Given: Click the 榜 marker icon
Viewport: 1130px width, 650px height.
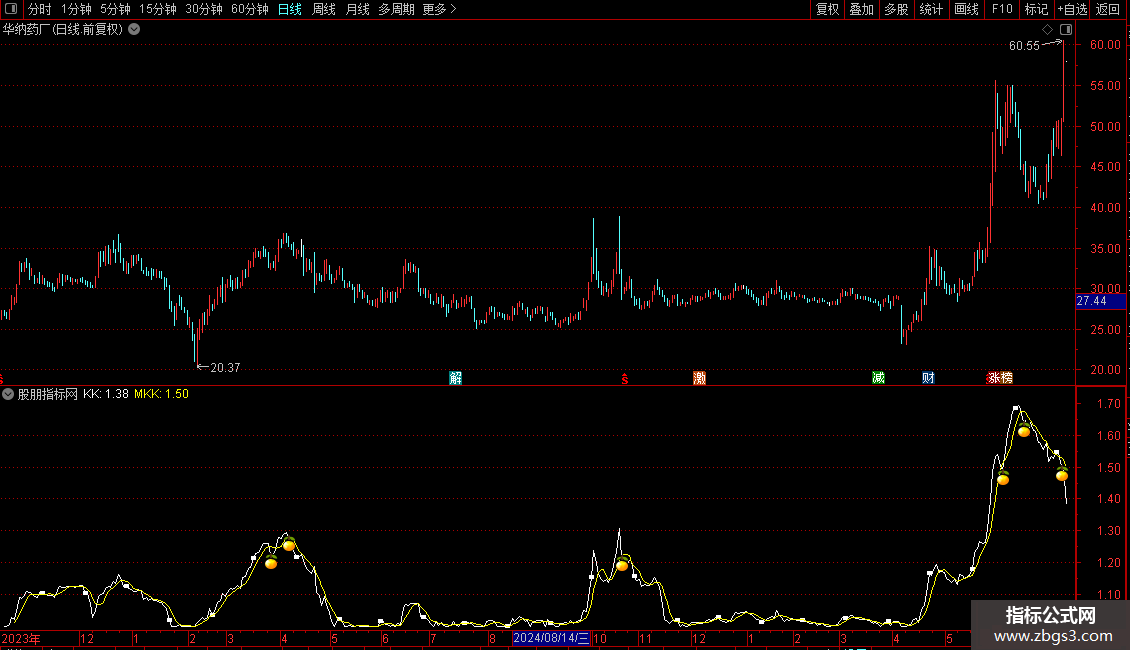Looking at the screenshot, I should tap(1007, 378).
